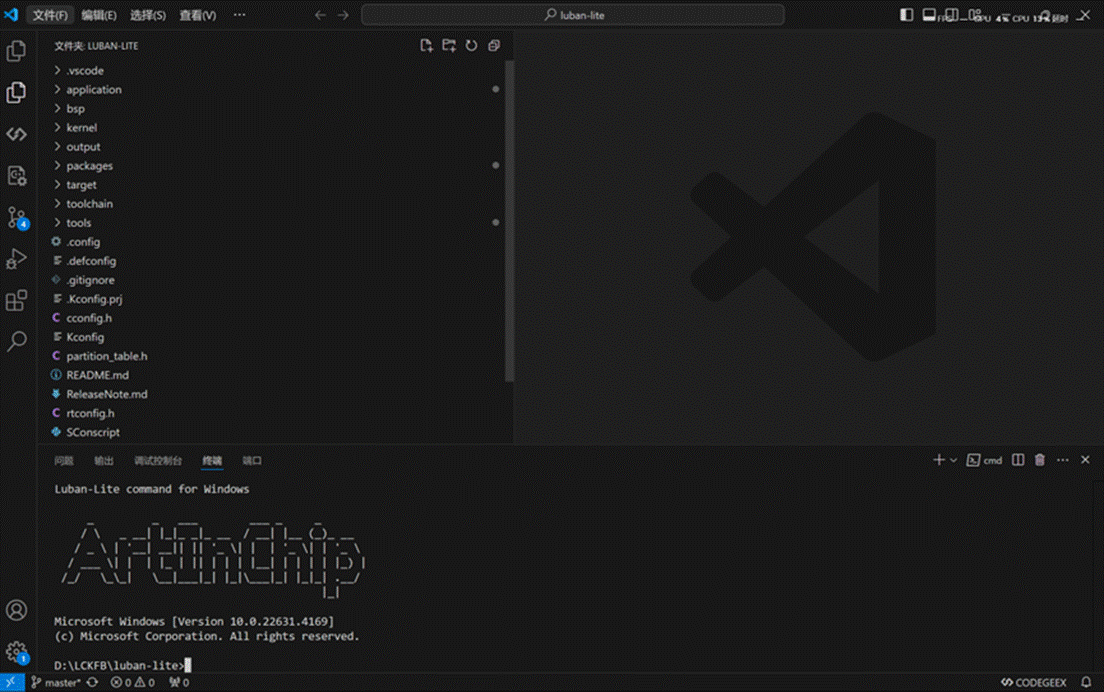Click the ports count 0 in status bar
The width and height of the screenshot is (1104, 692).
point(179,682)
